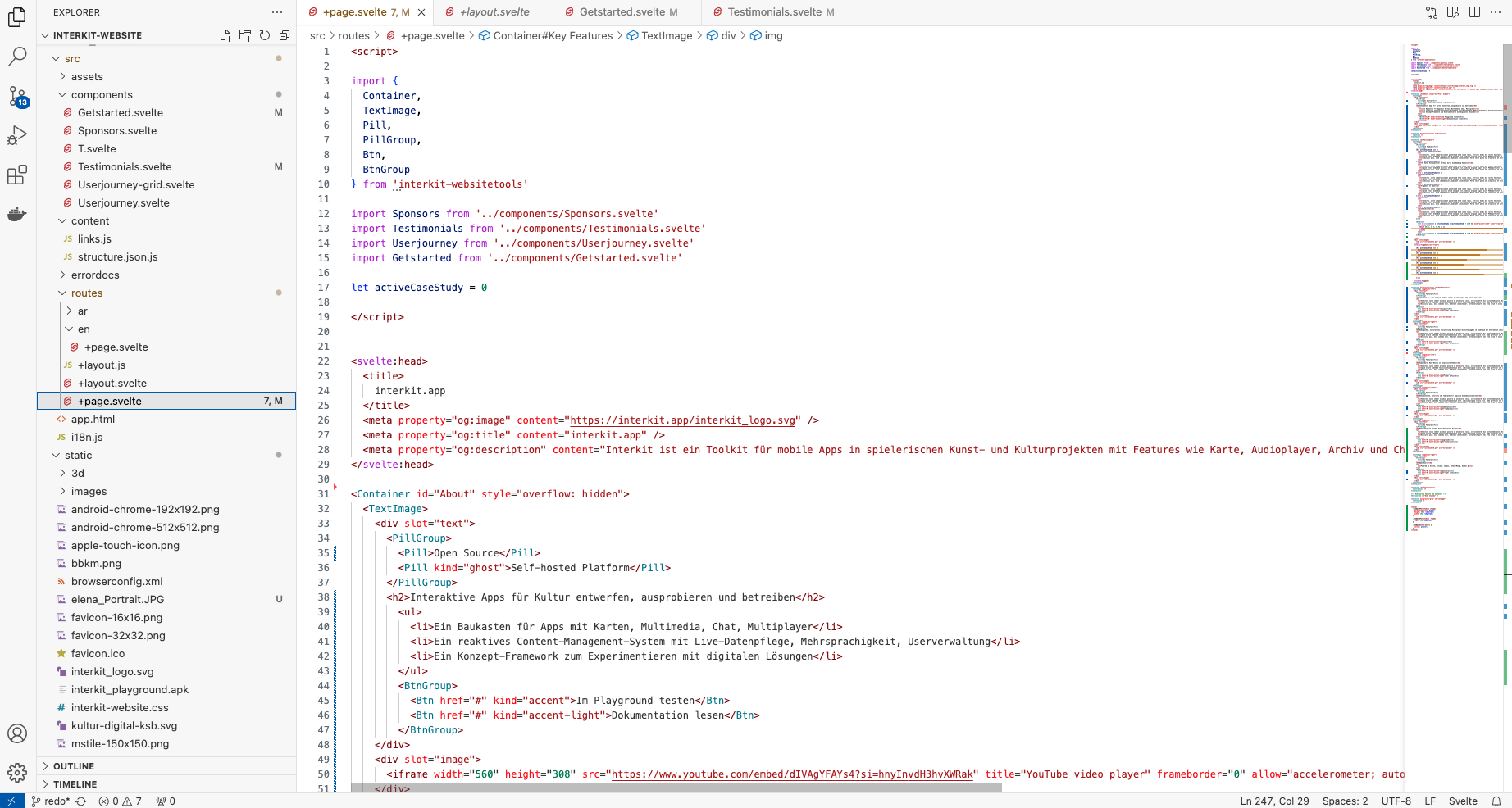
Task: Open editor More Actions ellipsis
Action: point(1496,12)
